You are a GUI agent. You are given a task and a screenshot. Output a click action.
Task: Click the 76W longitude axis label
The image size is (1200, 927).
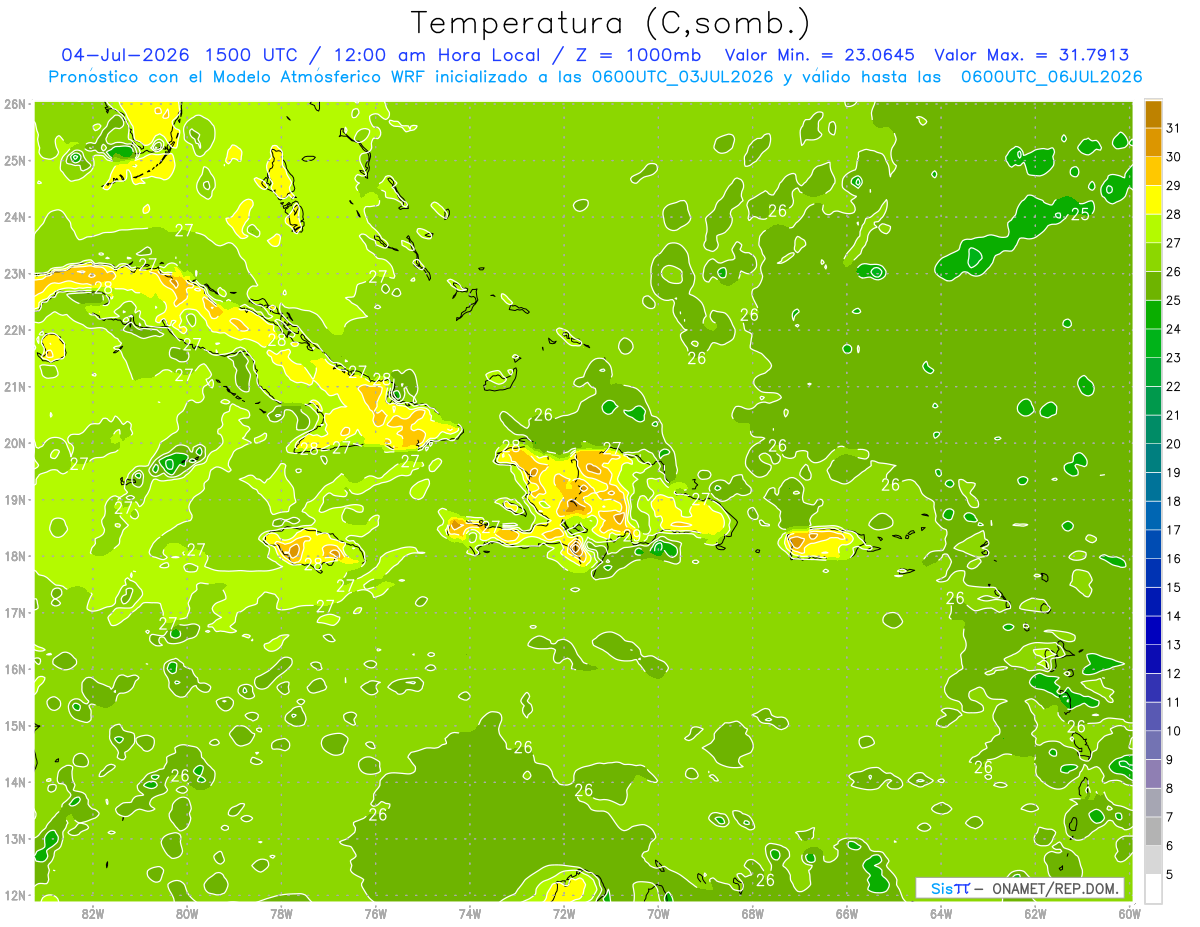375,913
